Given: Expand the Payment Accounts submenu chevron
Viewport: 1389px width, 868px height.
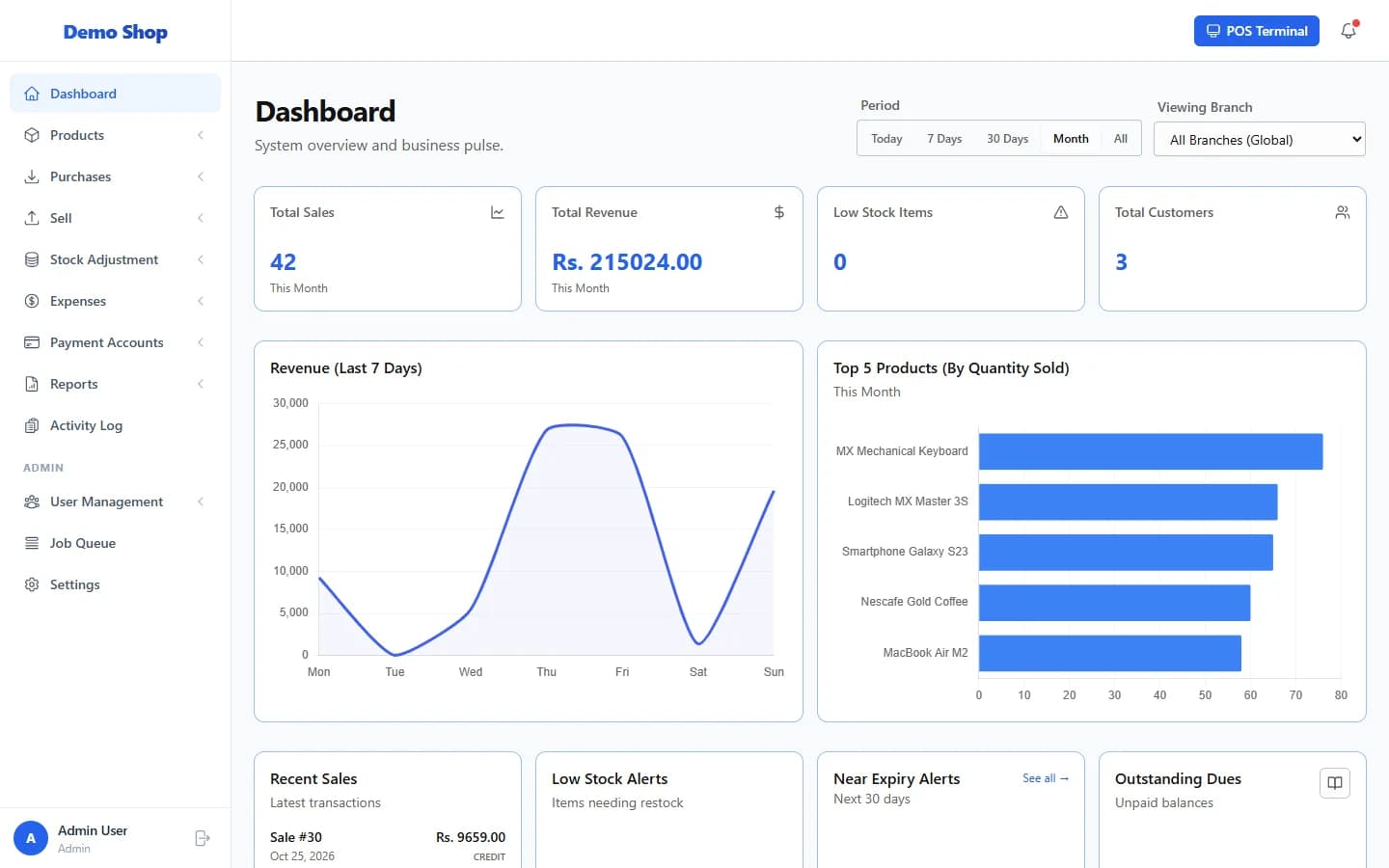Looking at the screenshot, I should pos(201,342).
